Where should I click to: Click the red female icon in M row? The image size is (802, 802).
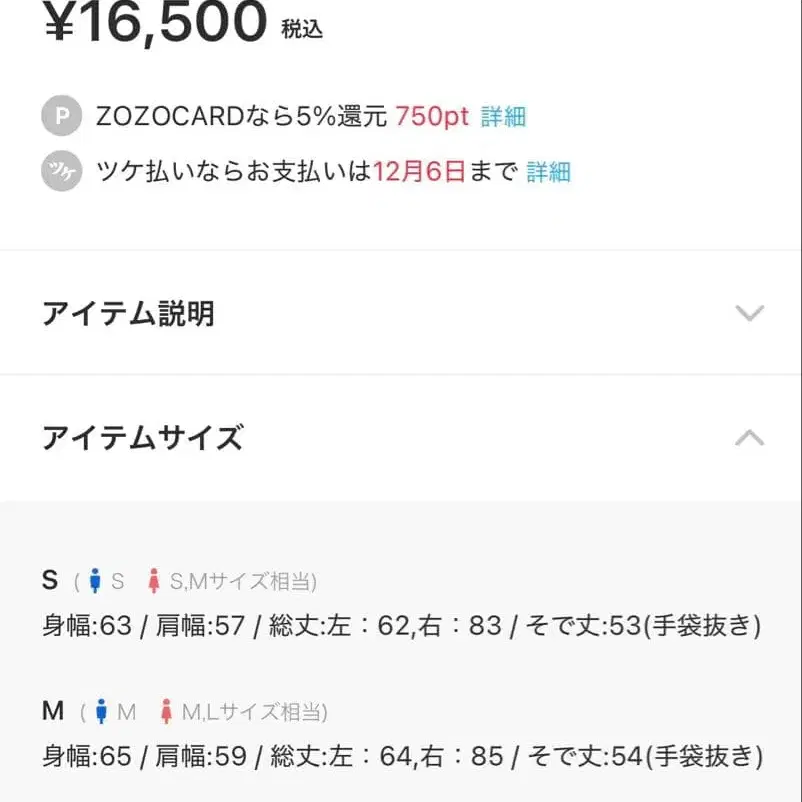click(x=166, y=712)
